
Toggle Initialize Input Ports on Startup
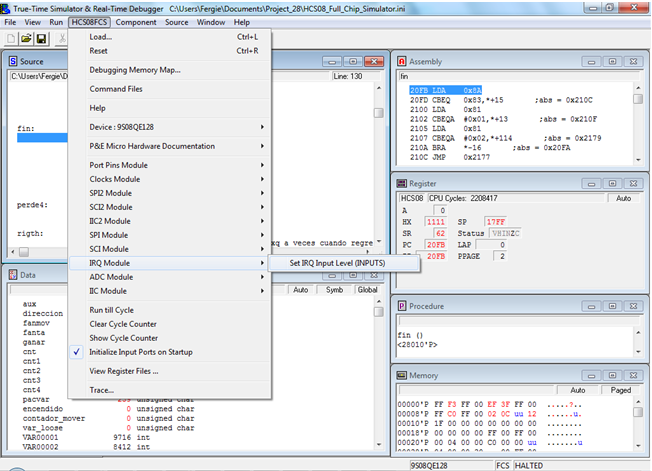pos(140,352)
